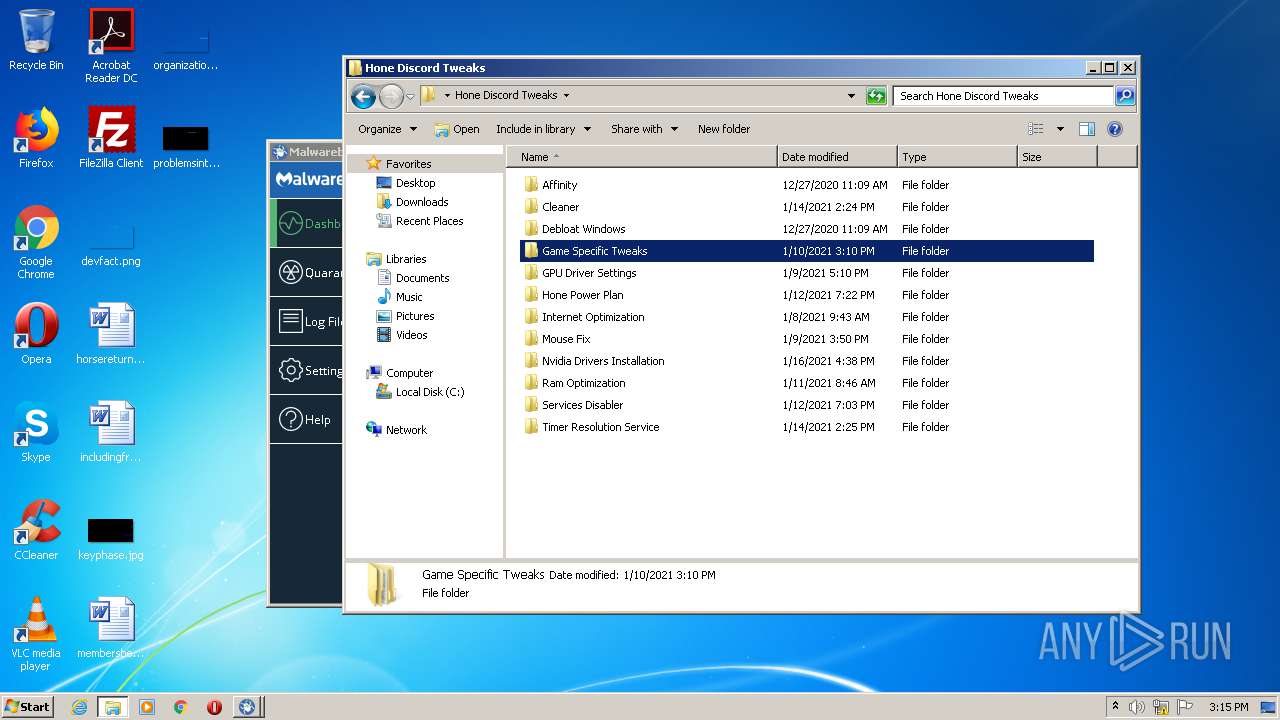Select the Affinity folder

coord(559,185)
